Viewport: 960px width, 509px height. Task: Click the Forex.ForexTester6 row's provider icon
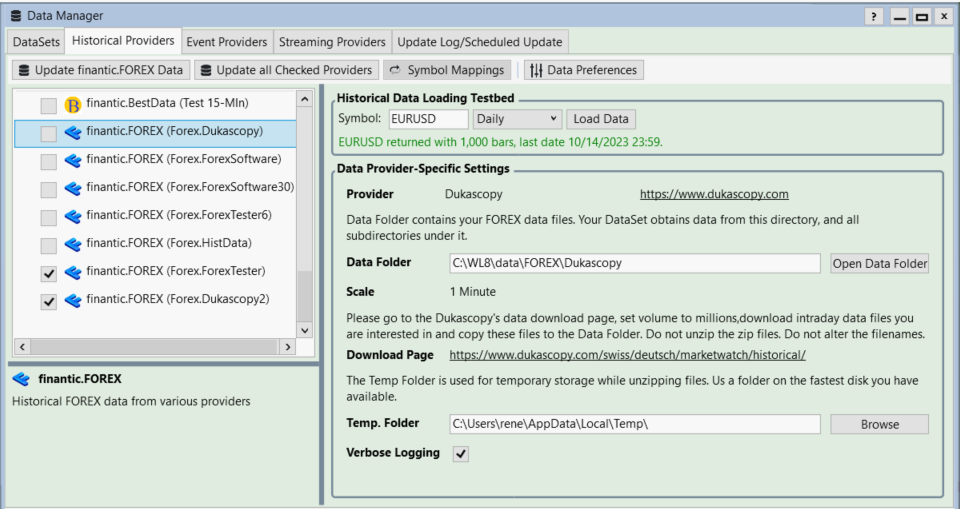tap(72, 216)
